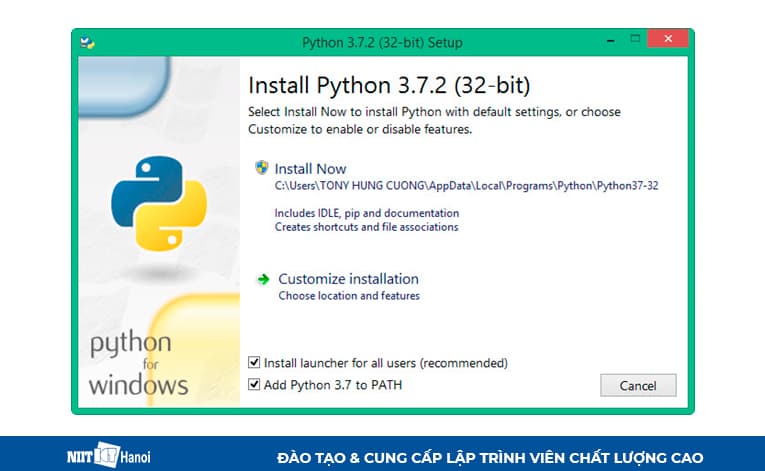Click 'Includes IDLE, pip and documentation' text

[367, 213]
